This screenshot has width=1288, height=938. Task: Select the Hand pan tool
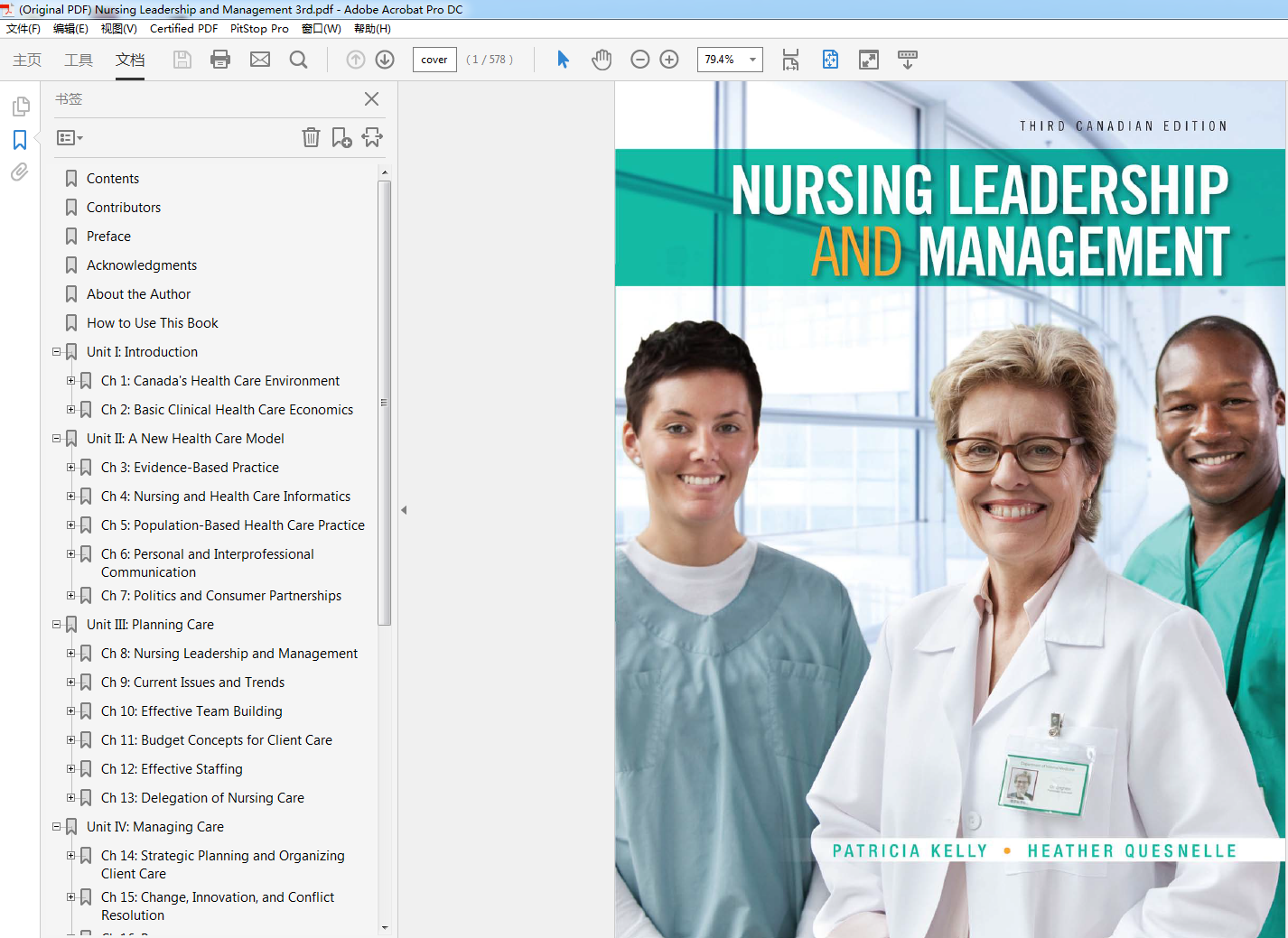(602, 60)
